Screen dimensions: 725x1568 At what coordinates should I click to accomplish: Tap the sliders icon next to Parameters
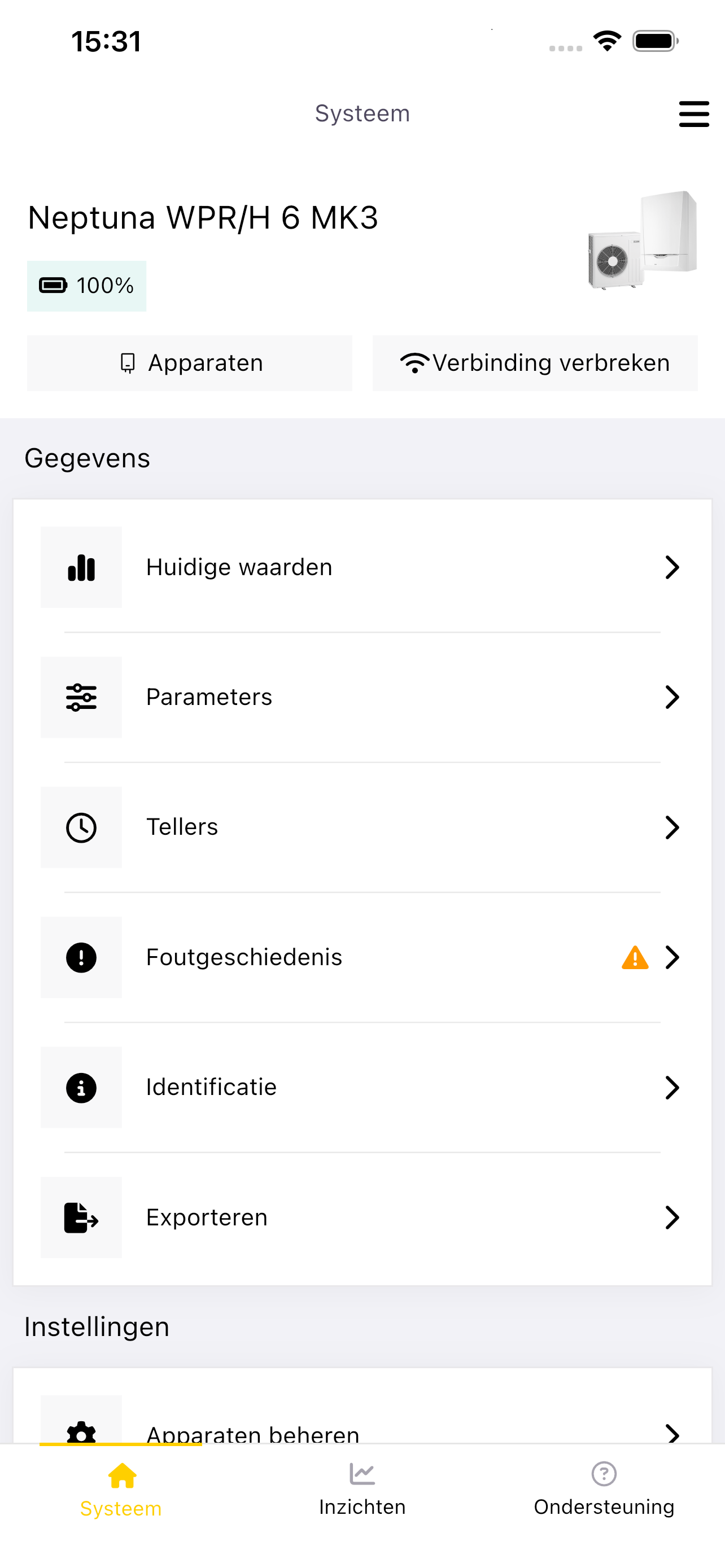[x=81, y=697]
